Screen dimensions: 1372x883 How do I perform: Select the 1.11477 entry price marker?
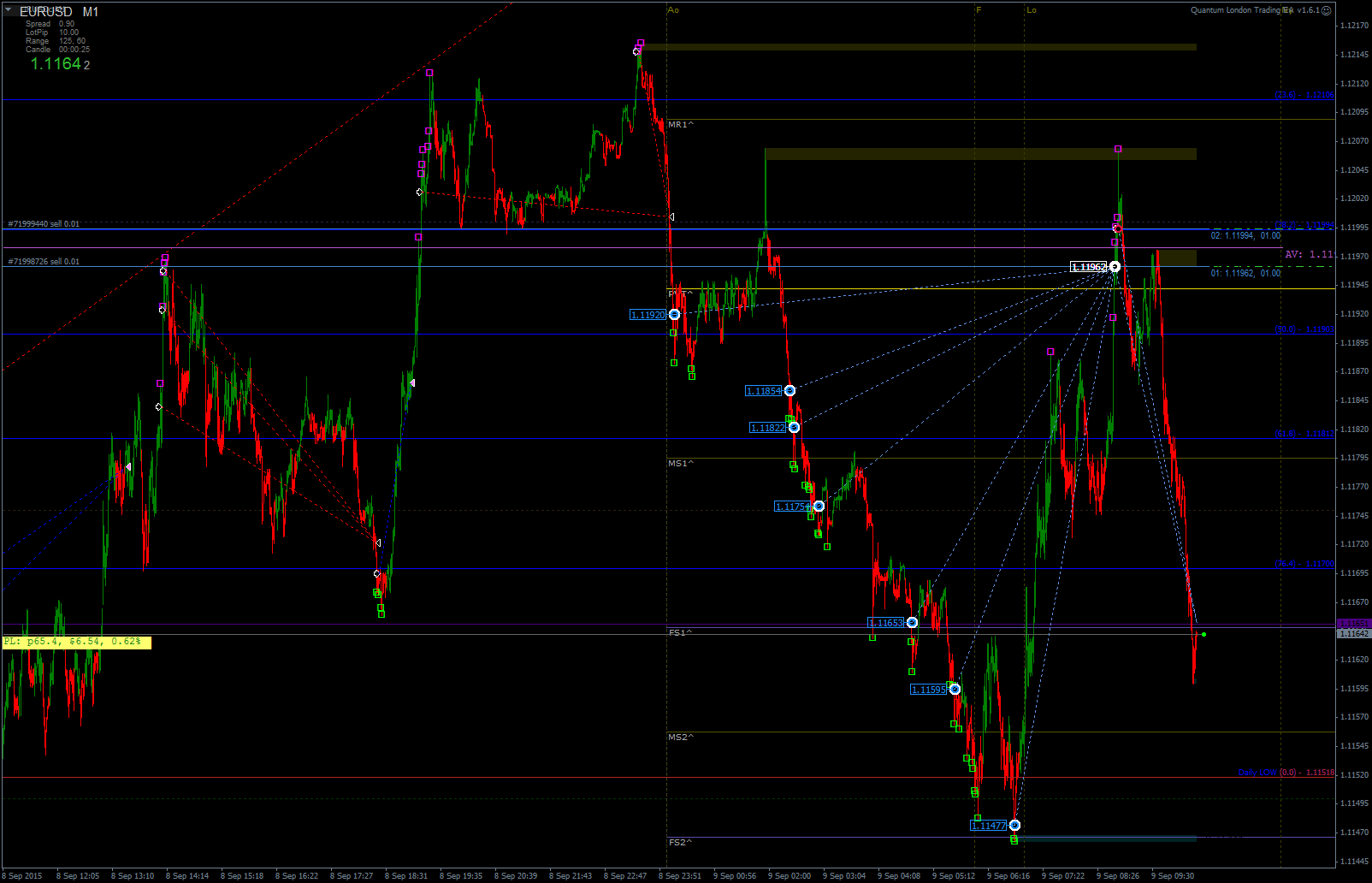coord(988,826)
